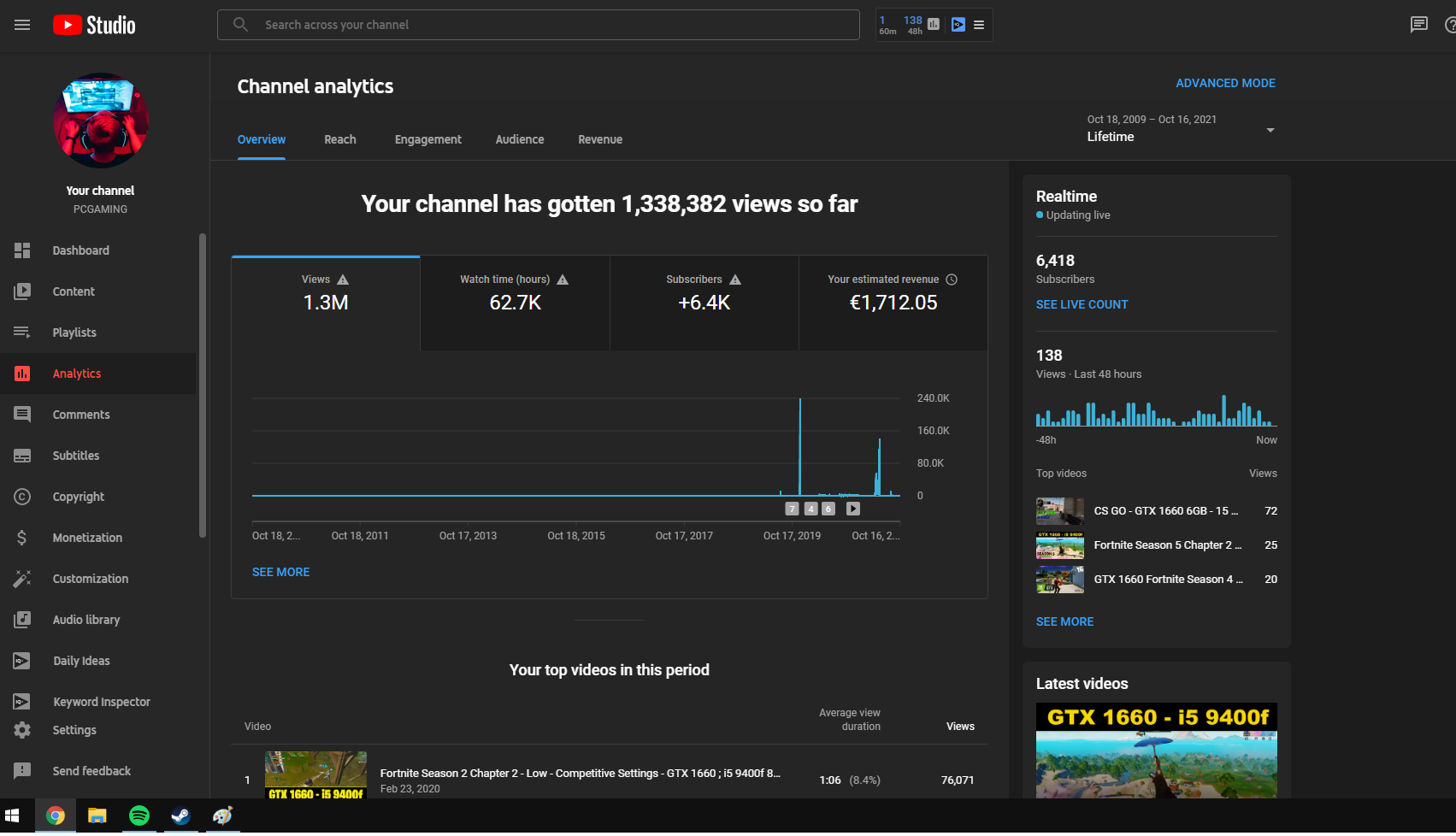Open Steam from the taskbar
This screenshot has height=836, width=1456.
(x=180, y=816)
